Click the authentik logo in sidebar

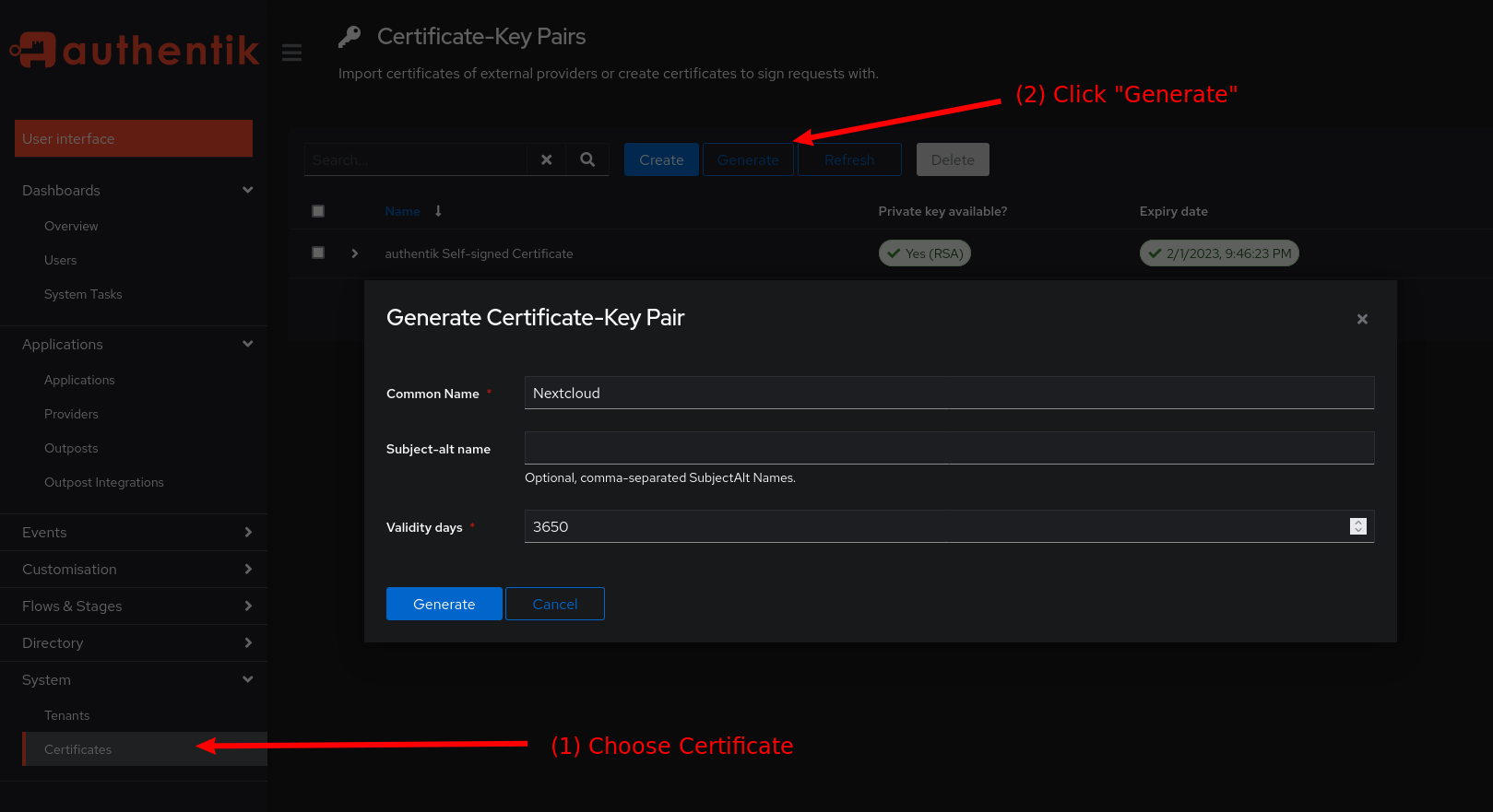coord(135,51)
